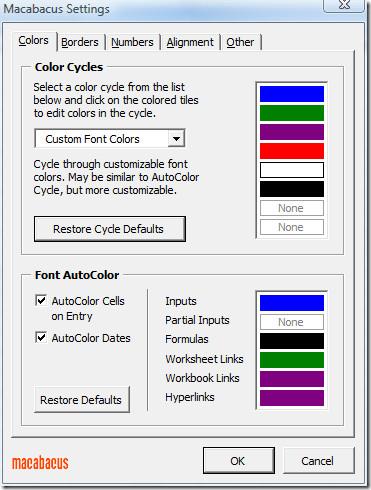Change the Hyperlinks purple swatch
The width and height of the screenshot is (371, 490).
tap(292, 398)
